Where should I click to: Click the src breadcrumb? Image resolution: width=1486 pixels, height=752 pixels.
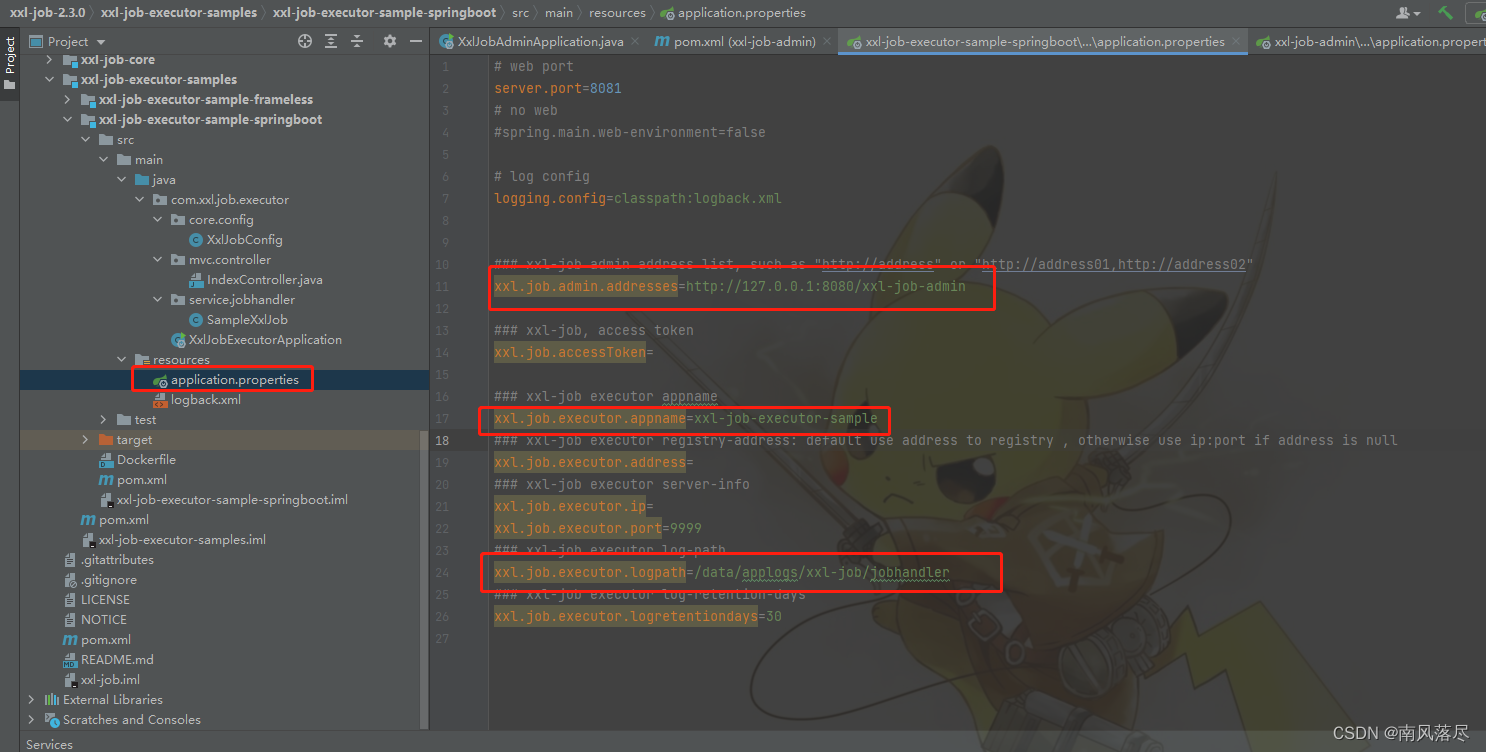[521, 13]
